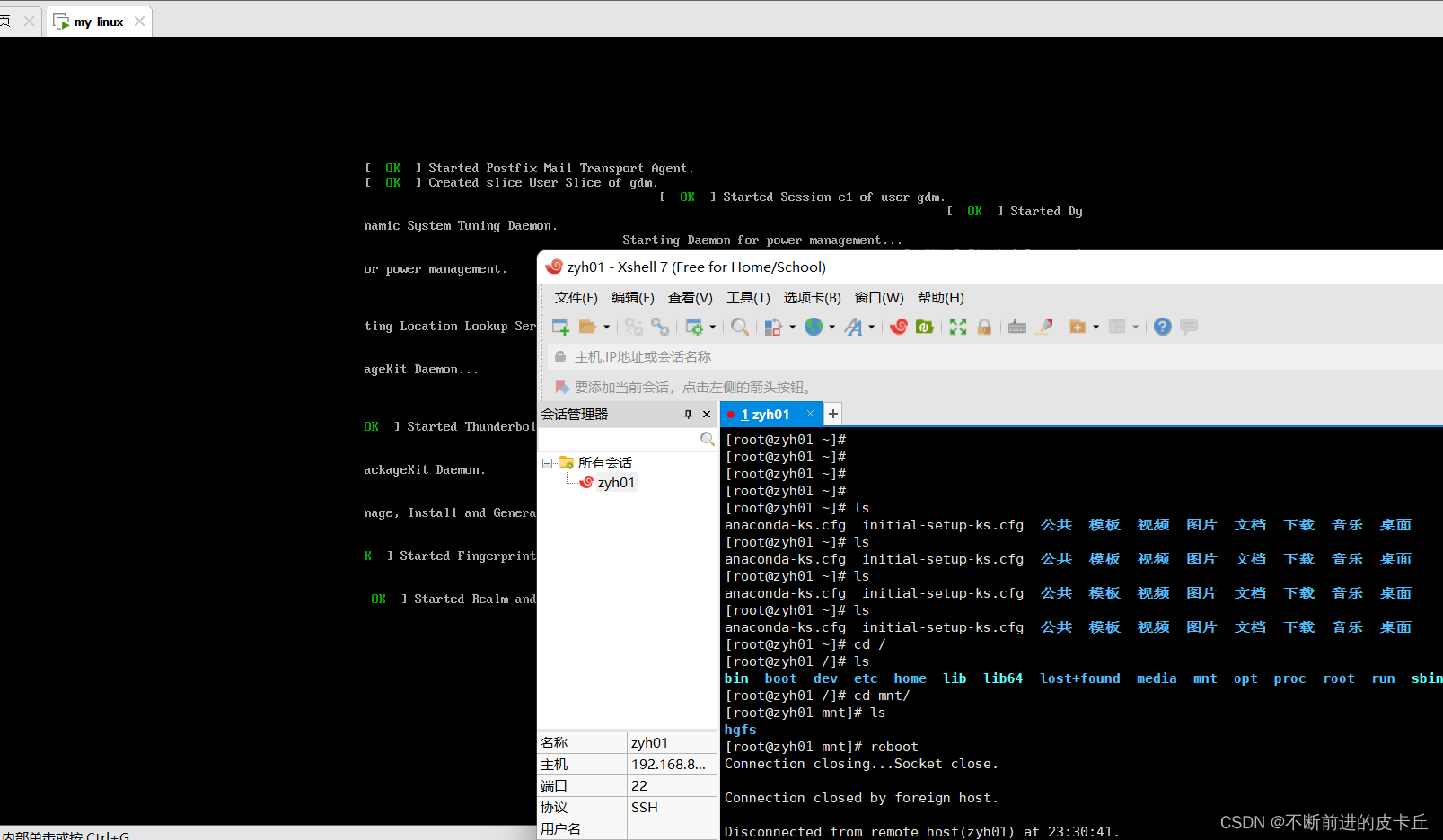Open the 编辑(E) menu

click(633, 298)
